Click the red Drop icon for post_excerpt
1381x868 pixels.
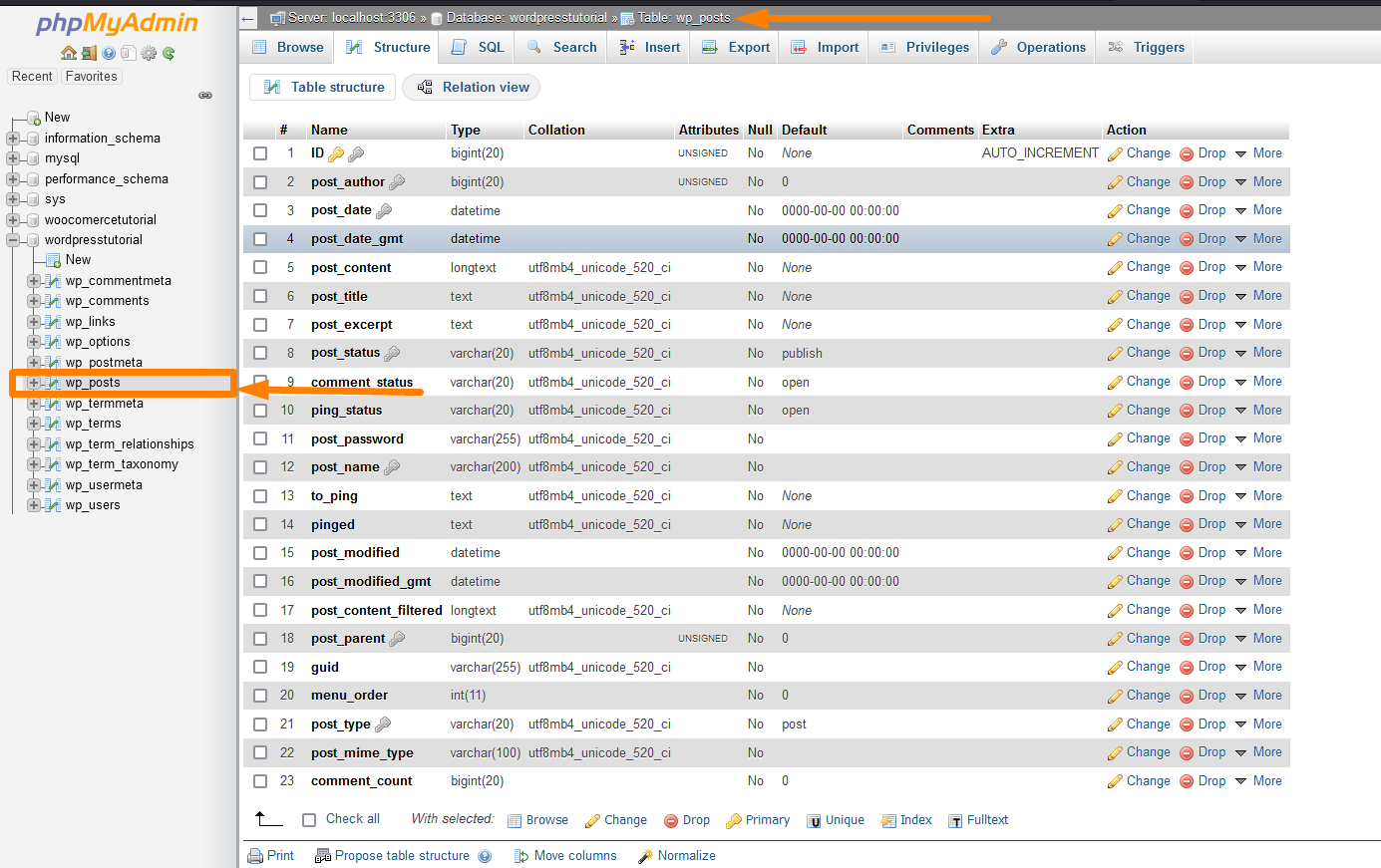[x=1187, y=325]
